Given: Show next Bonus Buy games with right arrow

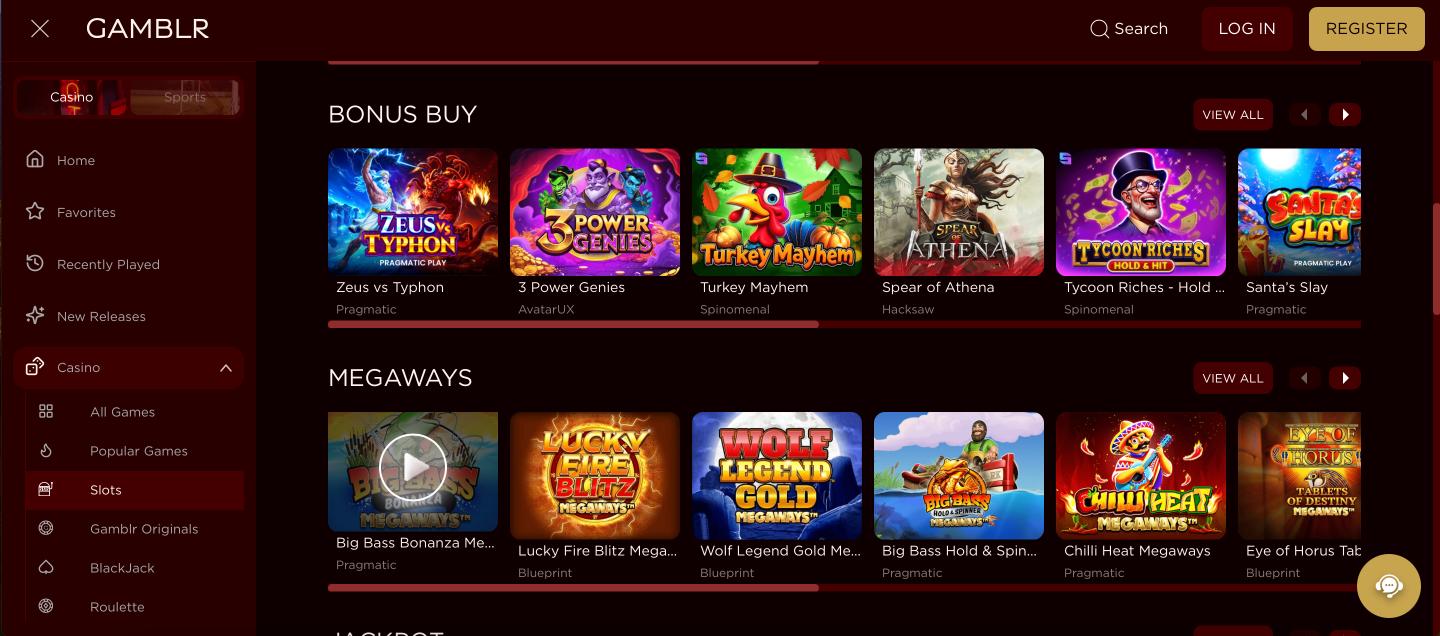Looking at the screenshot, I should (x=1345, y=115).
